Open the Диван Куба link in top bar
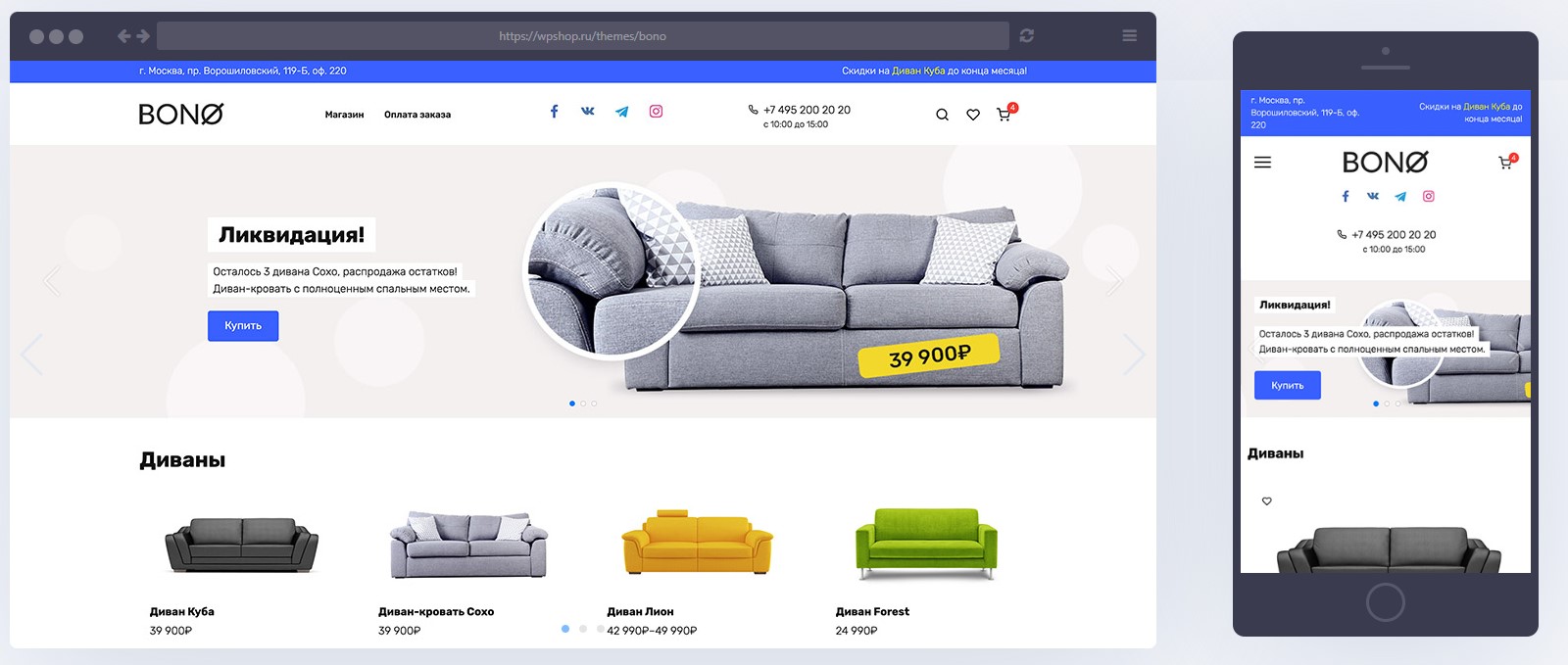The width and height of the screenshot is (1568, 665). point(918,71)
